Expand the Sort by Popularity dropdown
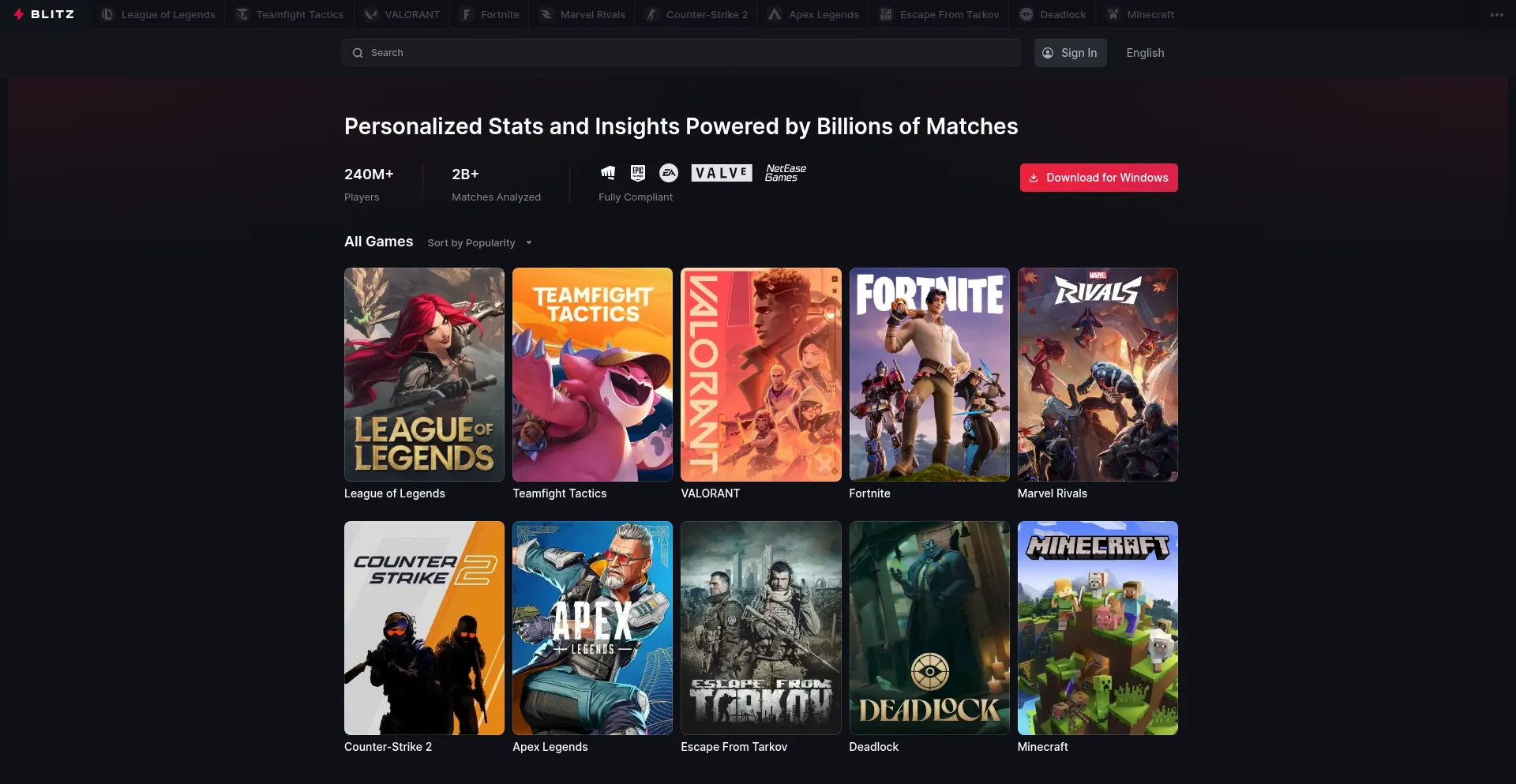 479,242
